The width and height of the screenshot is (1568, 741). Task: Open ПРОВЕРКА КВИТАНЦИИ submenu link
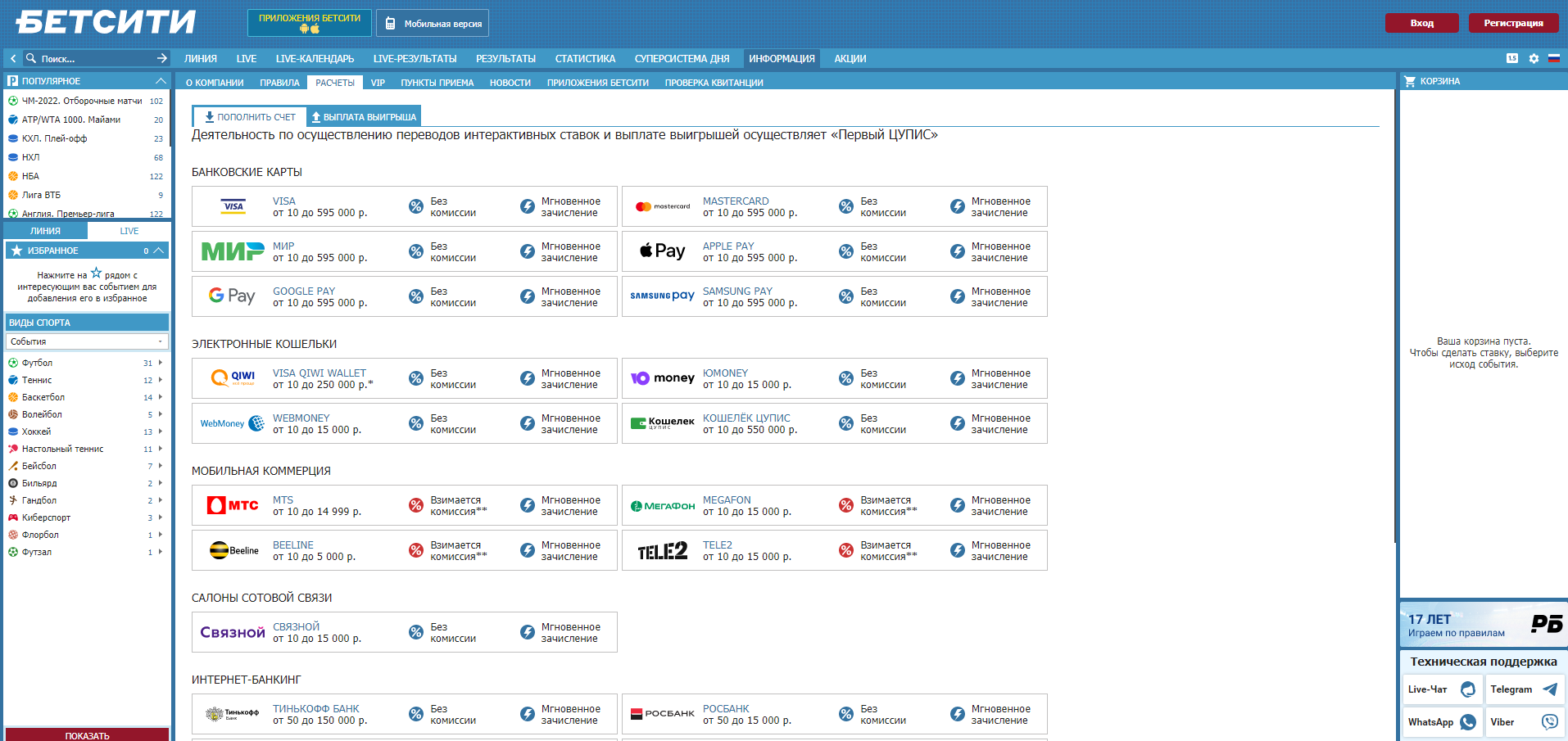[x=714, y=83]
